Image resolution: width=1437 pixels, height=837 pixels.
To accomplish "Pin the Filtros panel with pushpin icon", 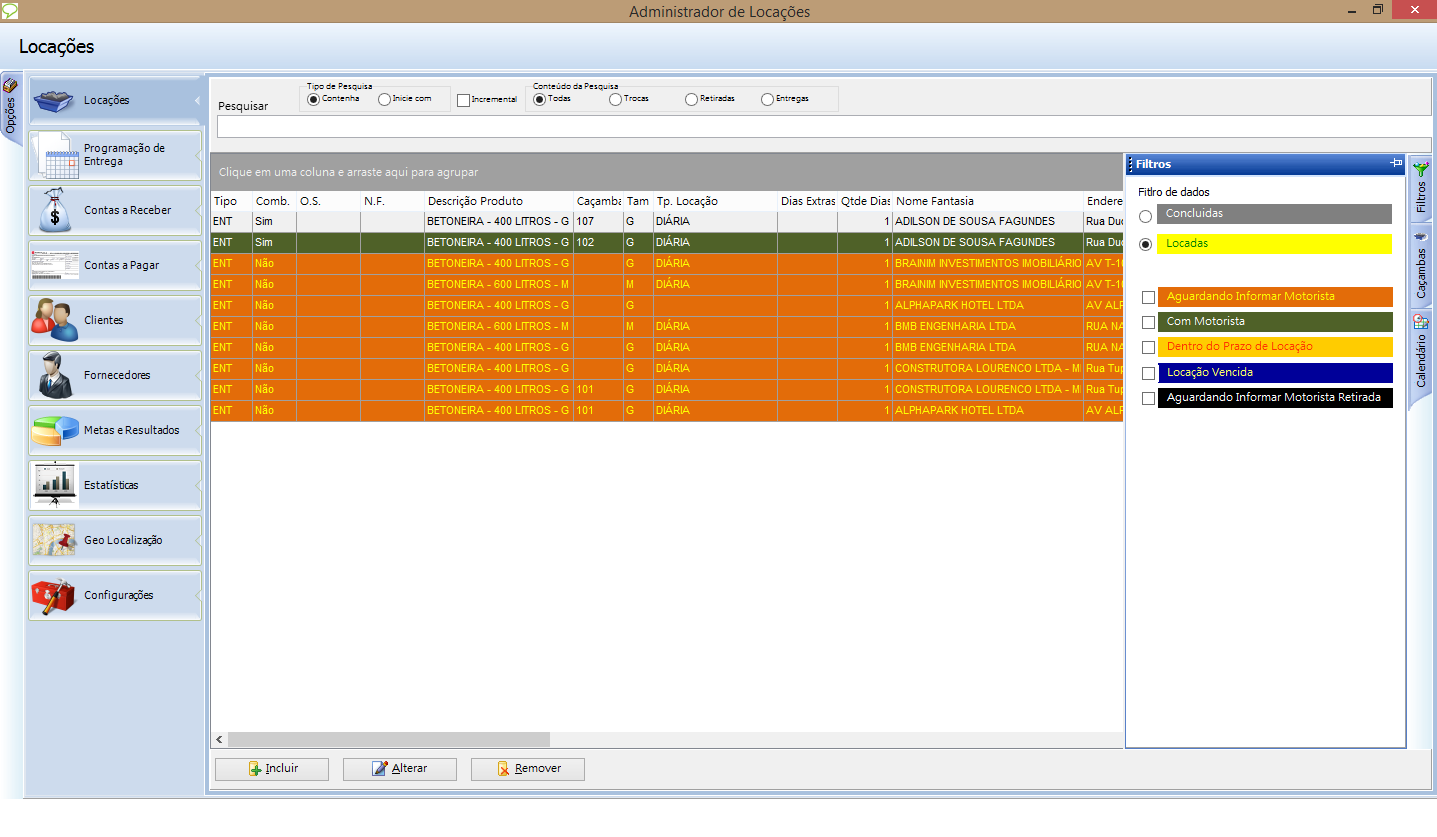I will (x=1395, y=163).
